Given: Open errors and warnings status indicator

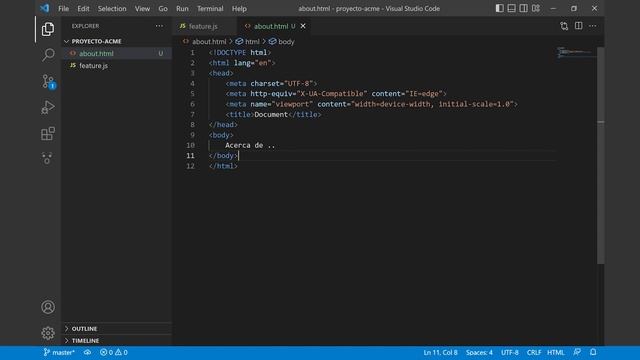Looking at the screenshot, I should pyautogui.click(x=114, y=352).
